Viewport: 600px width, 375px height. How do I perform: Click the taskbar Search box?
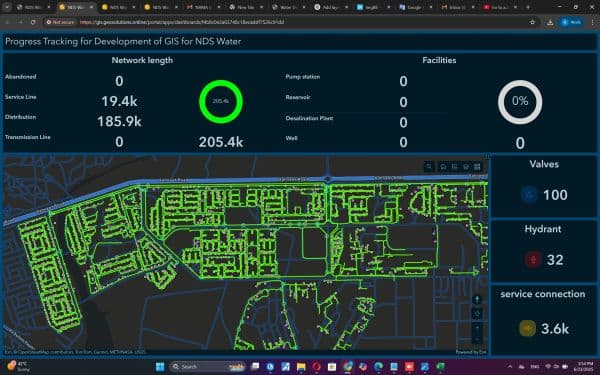tap(207, 367)
